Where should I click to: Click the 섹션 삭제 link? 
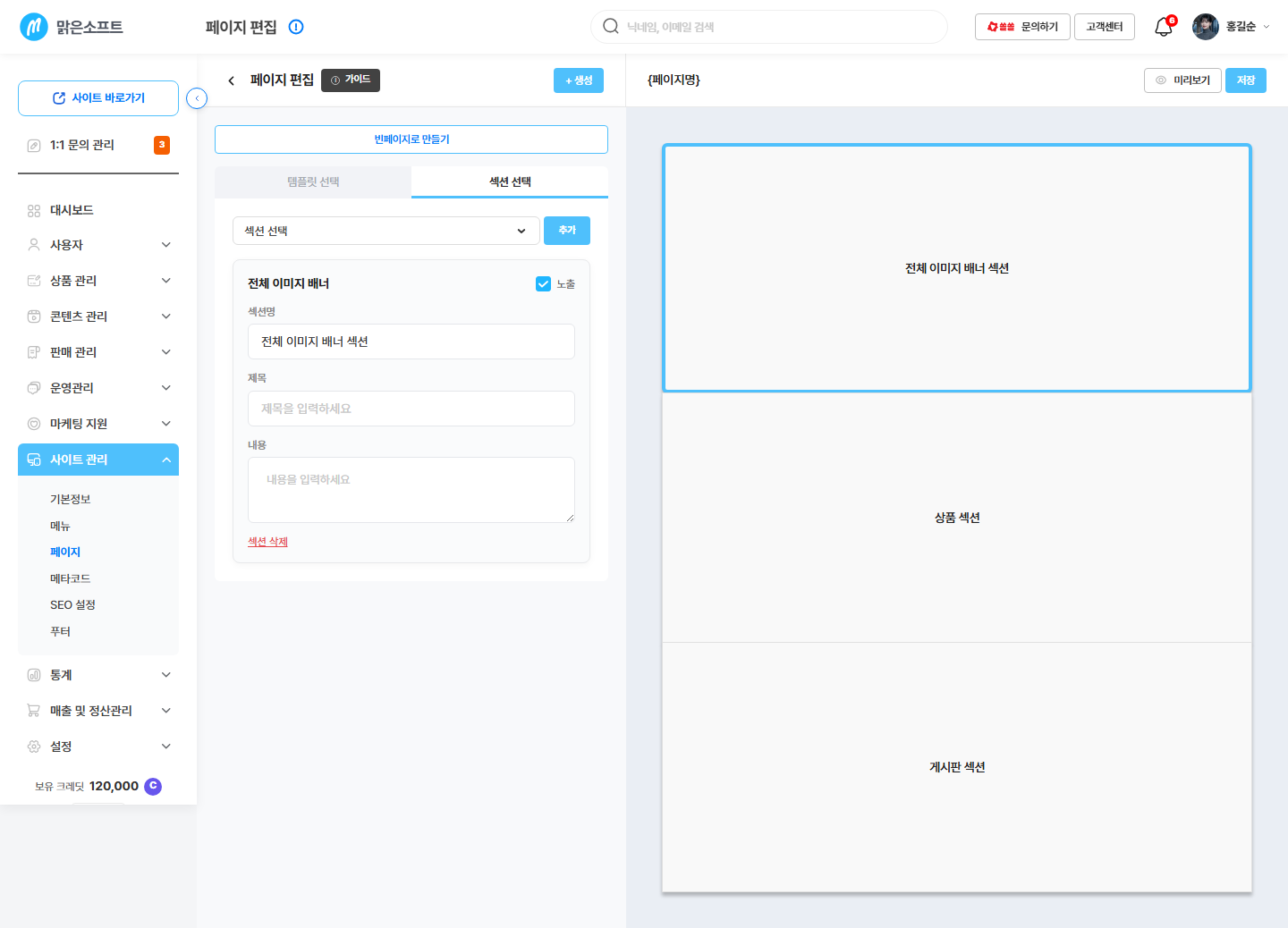point(267,542)
